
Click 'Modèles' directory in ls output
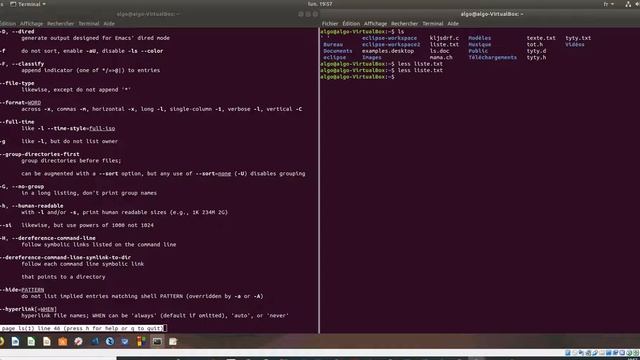(480, 38)
